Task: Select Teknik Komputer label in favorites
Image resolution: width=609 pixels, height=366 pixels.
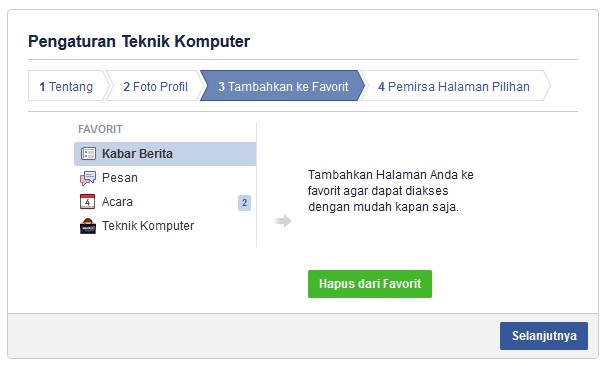Action: [x=148, y=226]
